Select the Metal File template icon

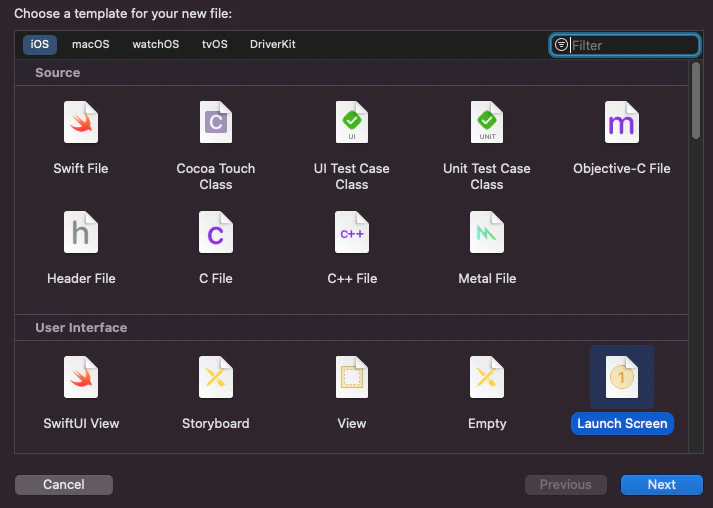(x=487, y=232)
